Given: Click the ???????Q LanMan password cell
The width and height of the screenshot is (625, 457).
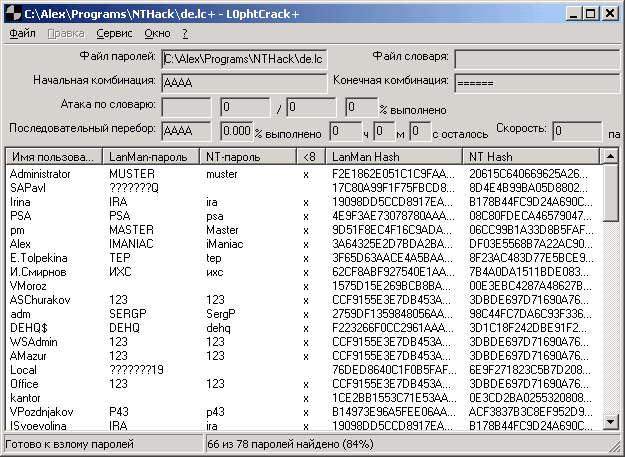Looking at the screenshot, I should pos(134,188).
